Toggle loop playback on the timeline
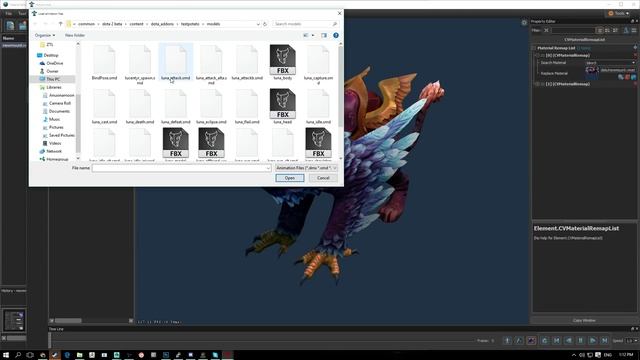The height and width of the screenshot is (360, 640). point(544,340)
